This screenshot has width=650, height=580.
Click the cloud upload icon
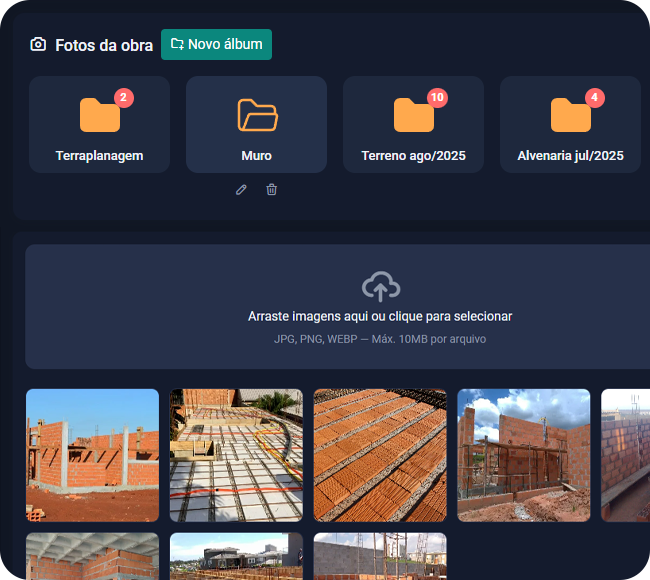tap(381, 286)
